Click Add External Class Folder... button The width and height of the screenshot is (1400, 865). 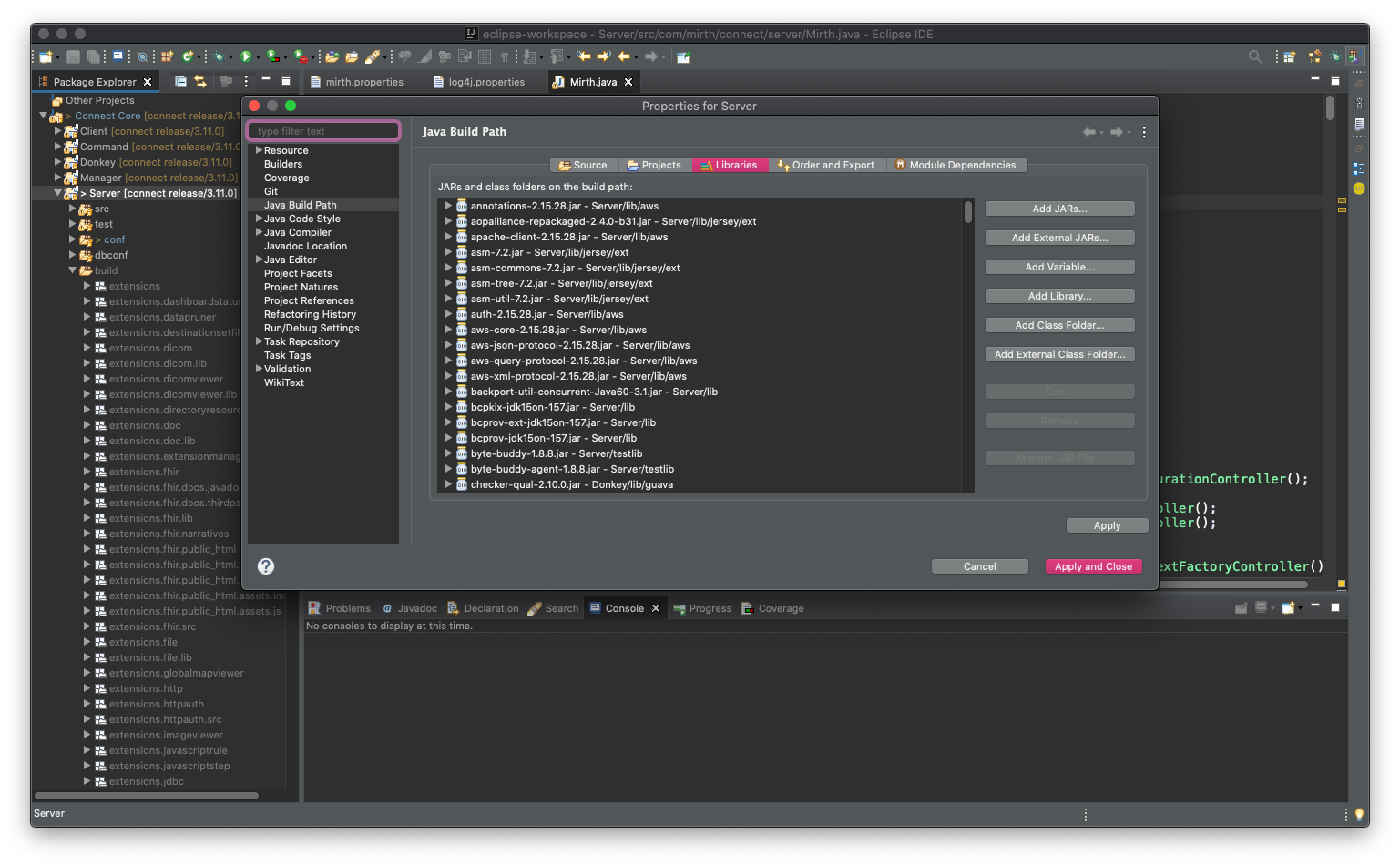click(1060, 354)
